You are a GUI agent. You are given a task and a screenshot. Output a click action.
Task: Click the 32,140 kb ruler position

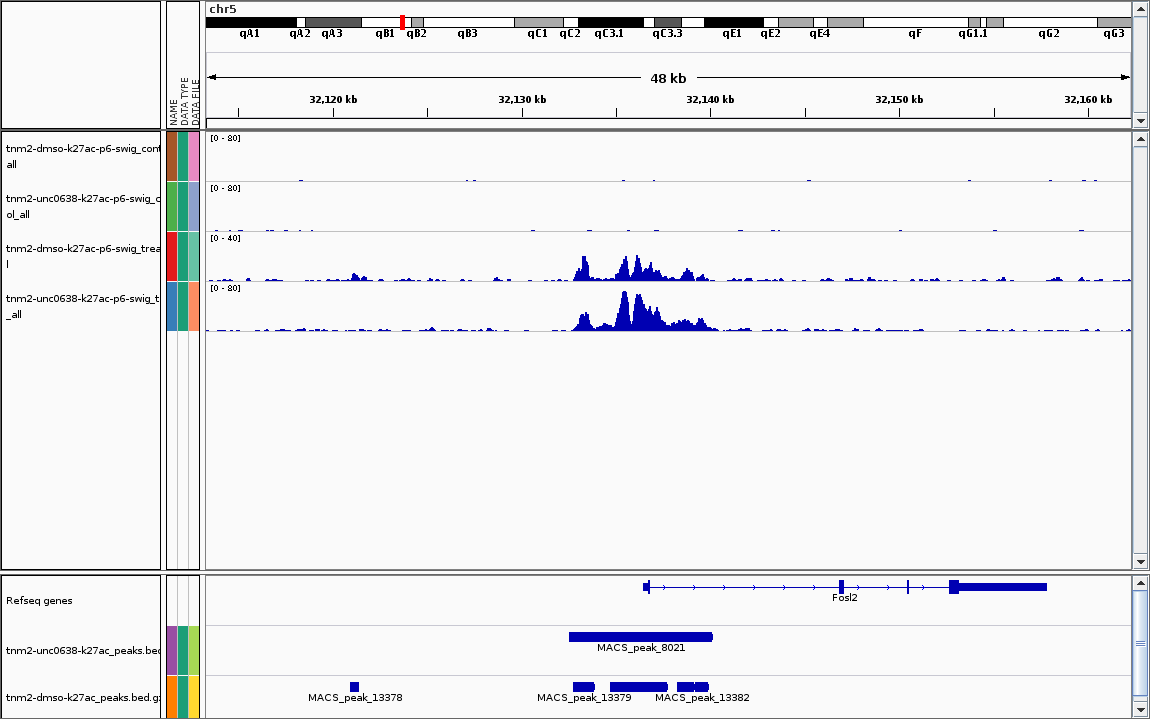[x=710, y=100]
